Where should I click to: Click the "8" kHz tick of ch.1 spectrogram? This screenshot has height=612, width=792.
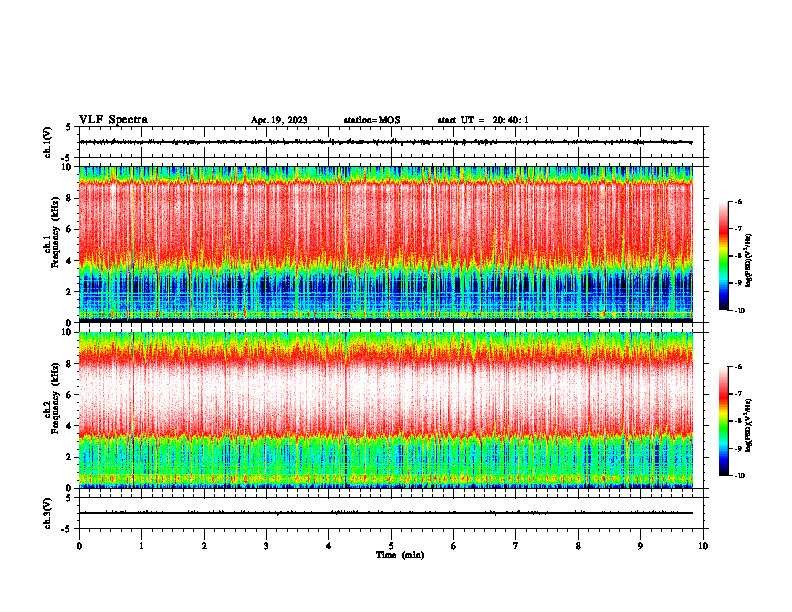click(x=70, y=198)
